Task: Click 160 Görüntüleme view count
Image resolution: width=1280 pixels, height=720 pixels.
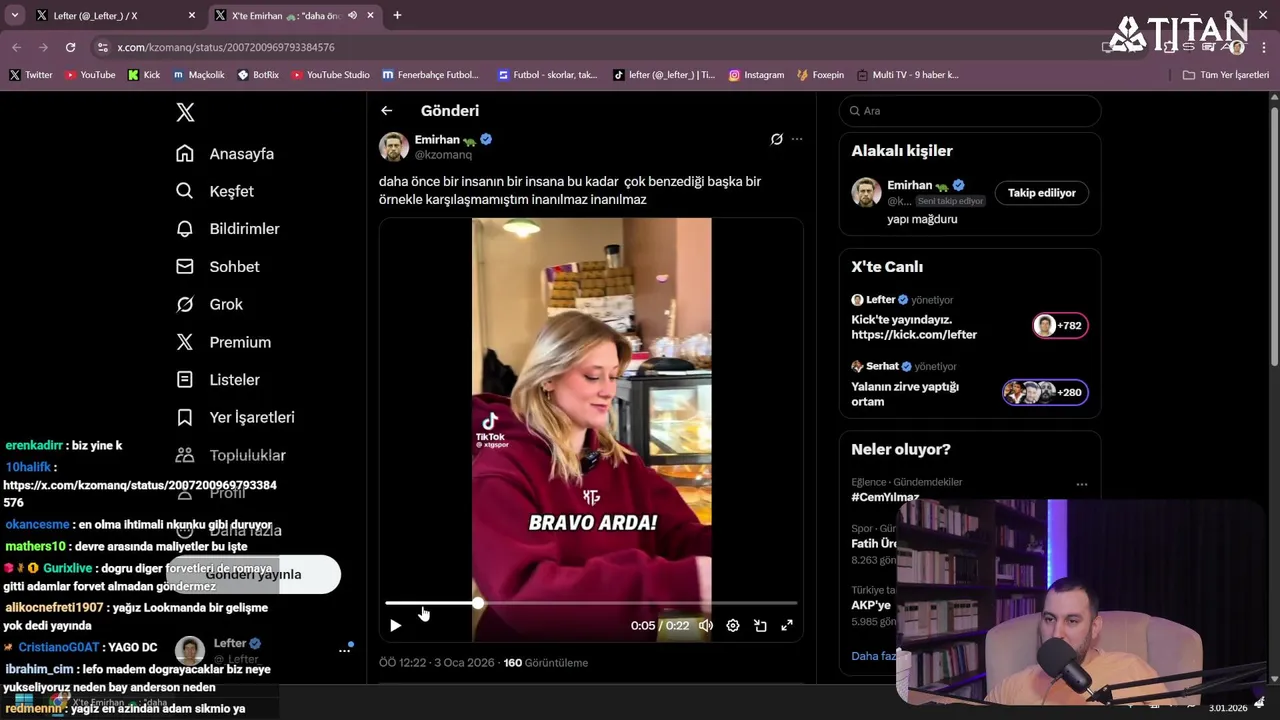Action: pos(545,663)
